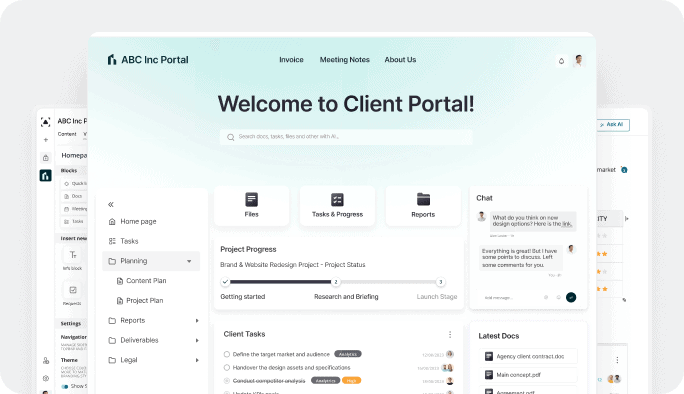Open the Tasks & Progress card

coord(337,206)
